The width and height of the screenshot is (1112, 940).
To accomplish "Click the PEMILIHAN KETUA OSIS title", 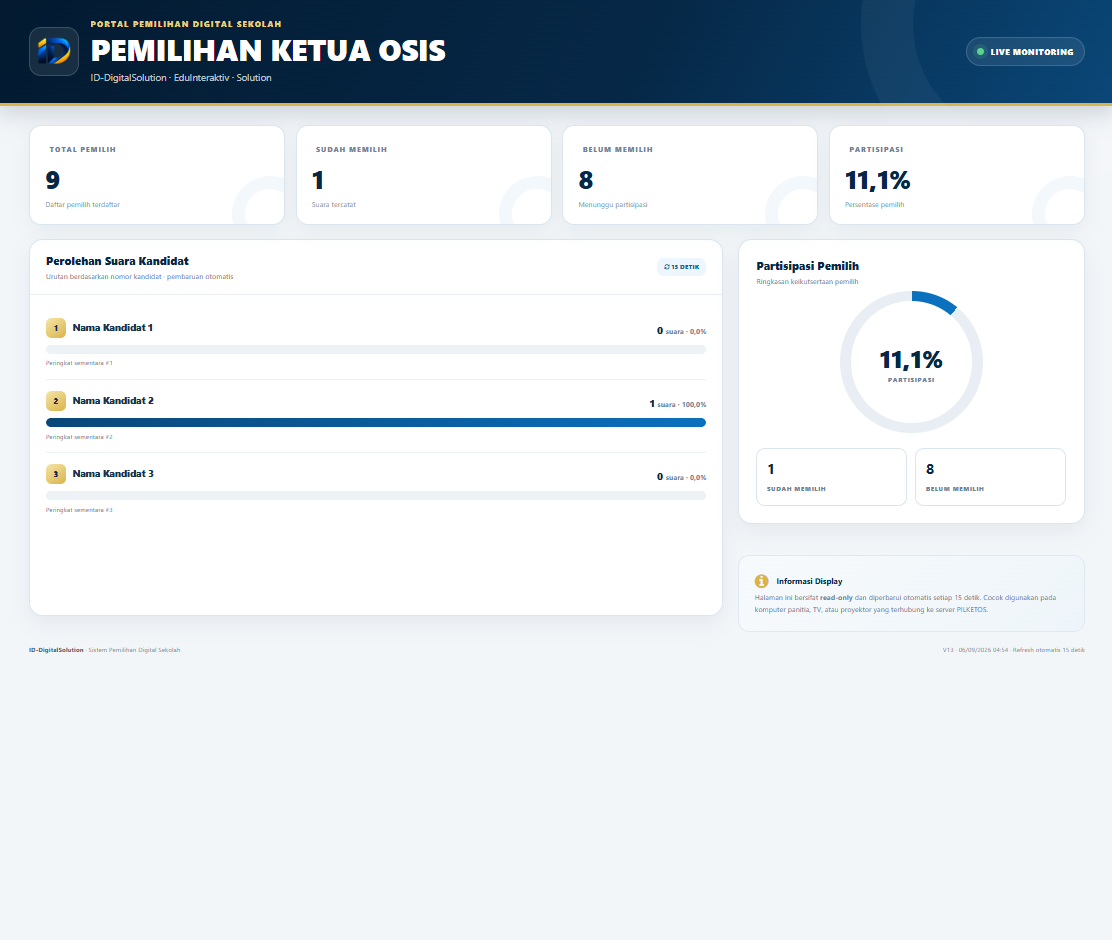I will pos(268,51).
